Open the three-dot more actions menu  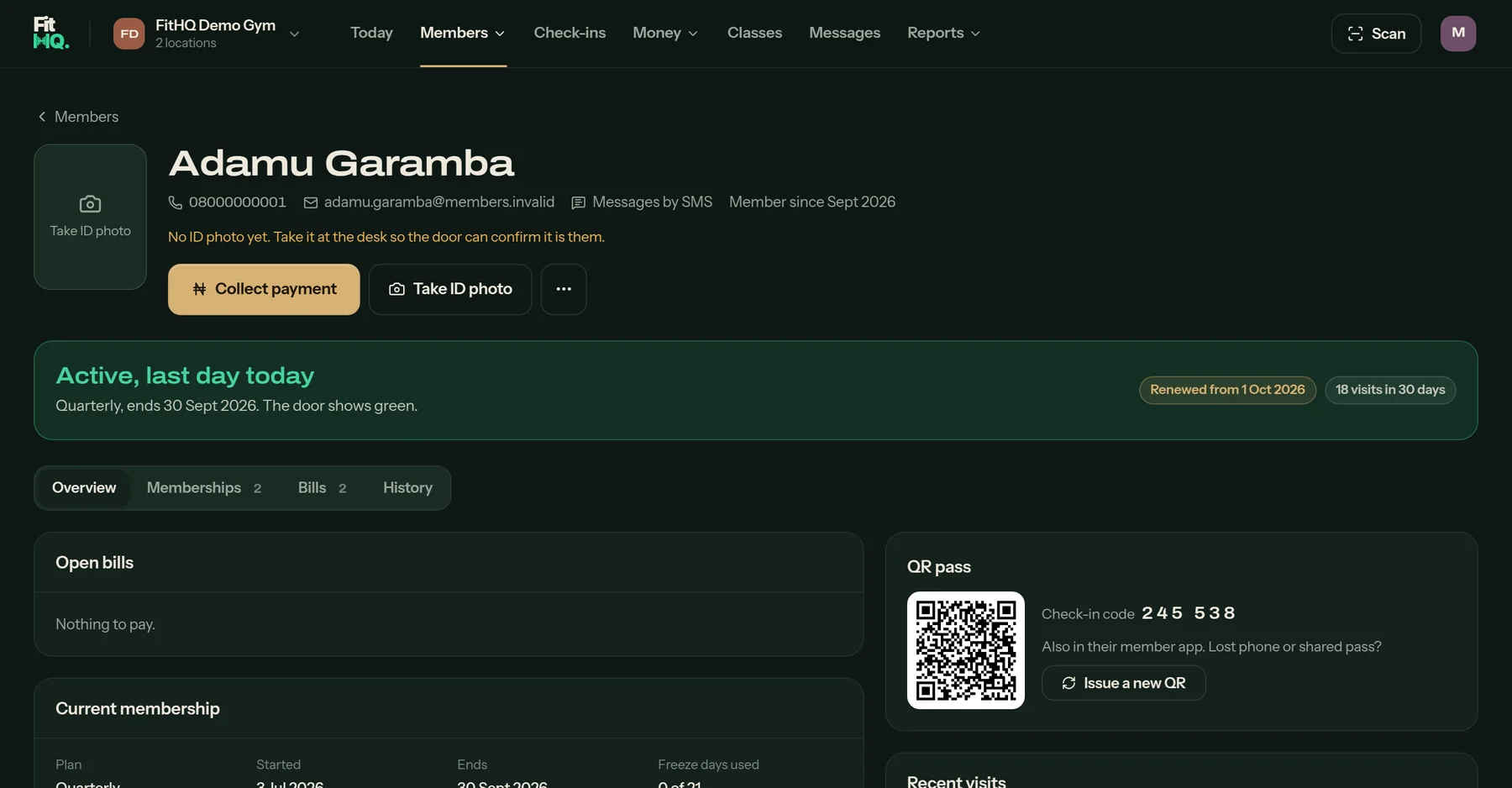pos(564,289)
